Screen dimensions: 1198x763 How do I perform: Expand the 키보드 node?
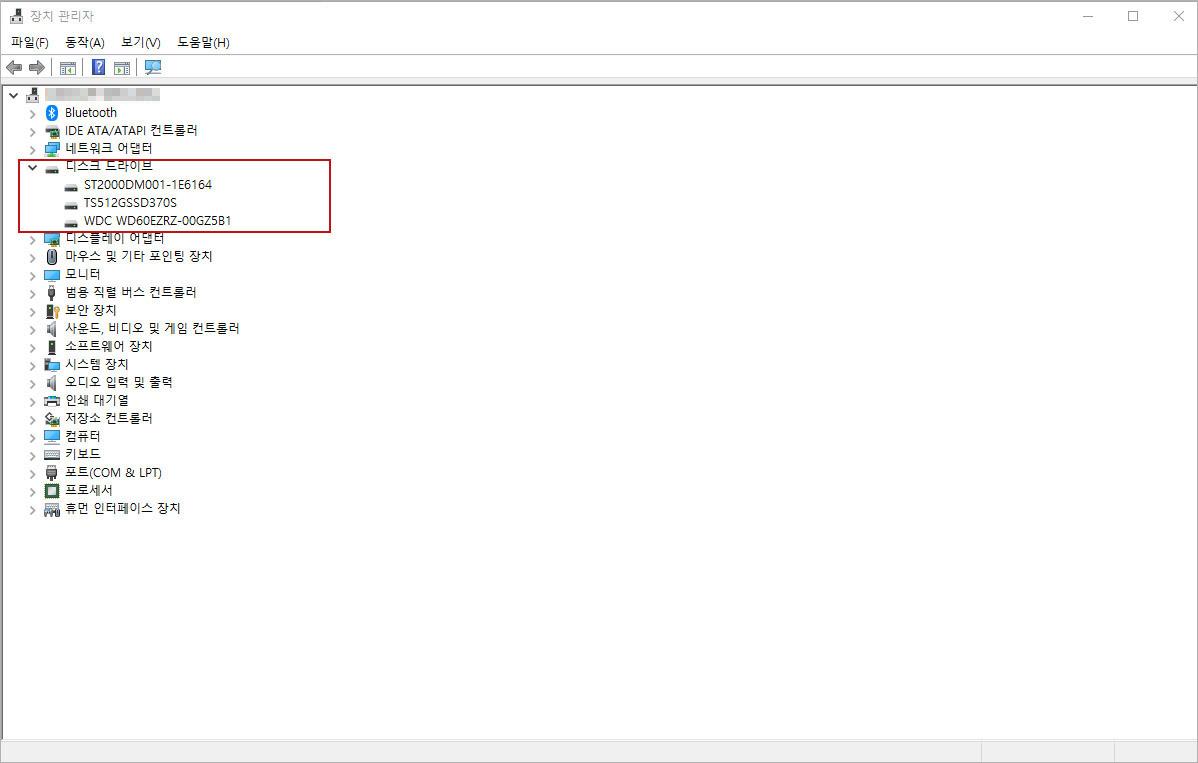(x=32, y=455)
